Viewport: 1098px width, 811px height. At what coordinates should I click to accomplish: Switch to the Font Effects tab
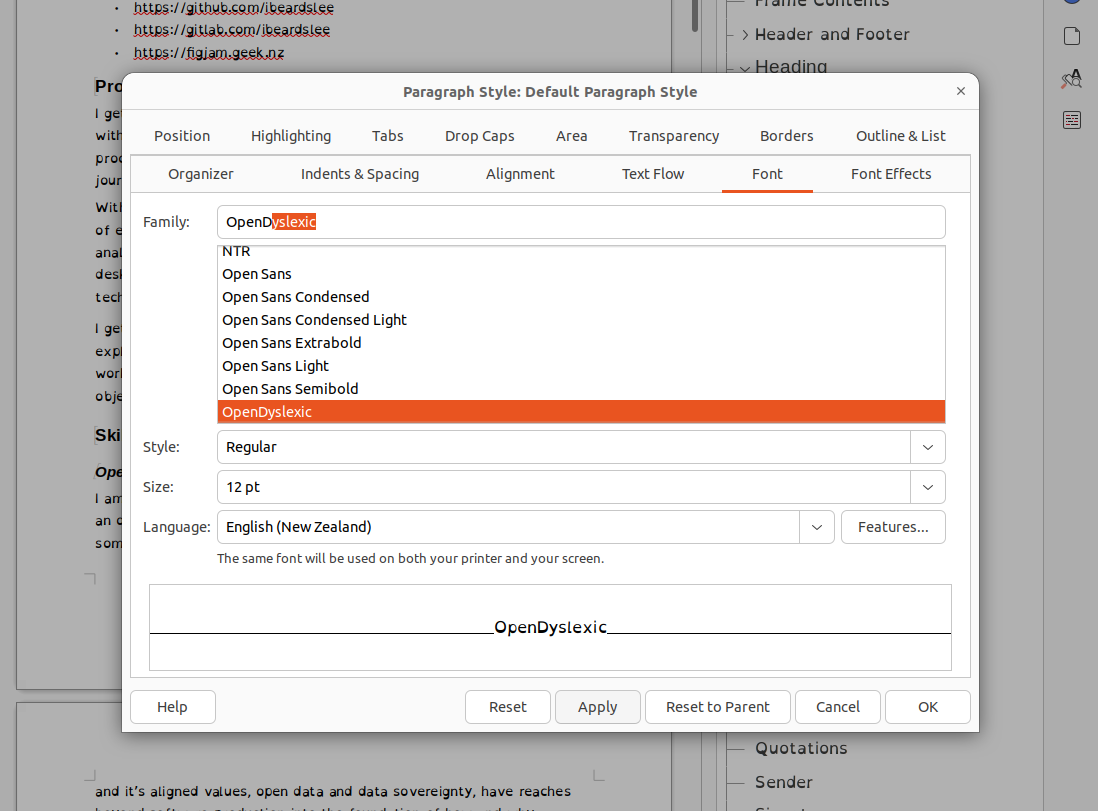coord(890,173)
